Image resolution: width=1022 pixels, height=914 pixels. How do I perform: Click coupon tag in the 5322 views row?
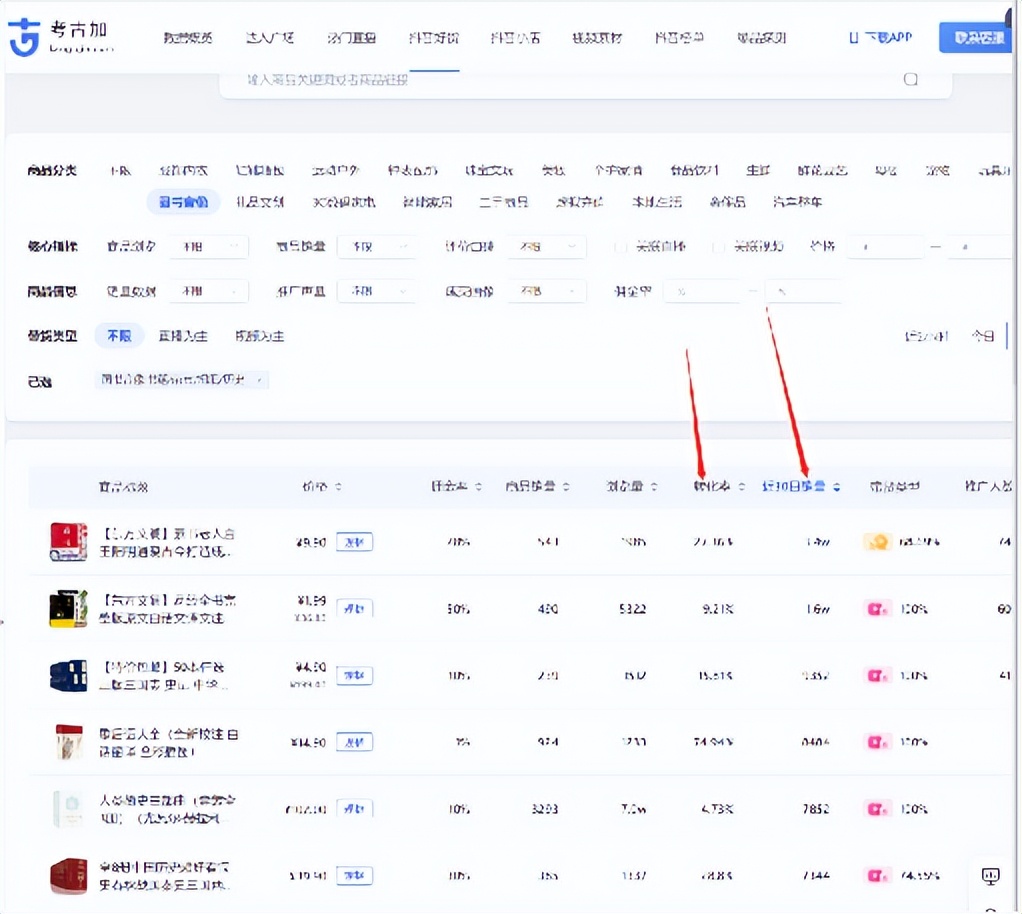(355, 608)
